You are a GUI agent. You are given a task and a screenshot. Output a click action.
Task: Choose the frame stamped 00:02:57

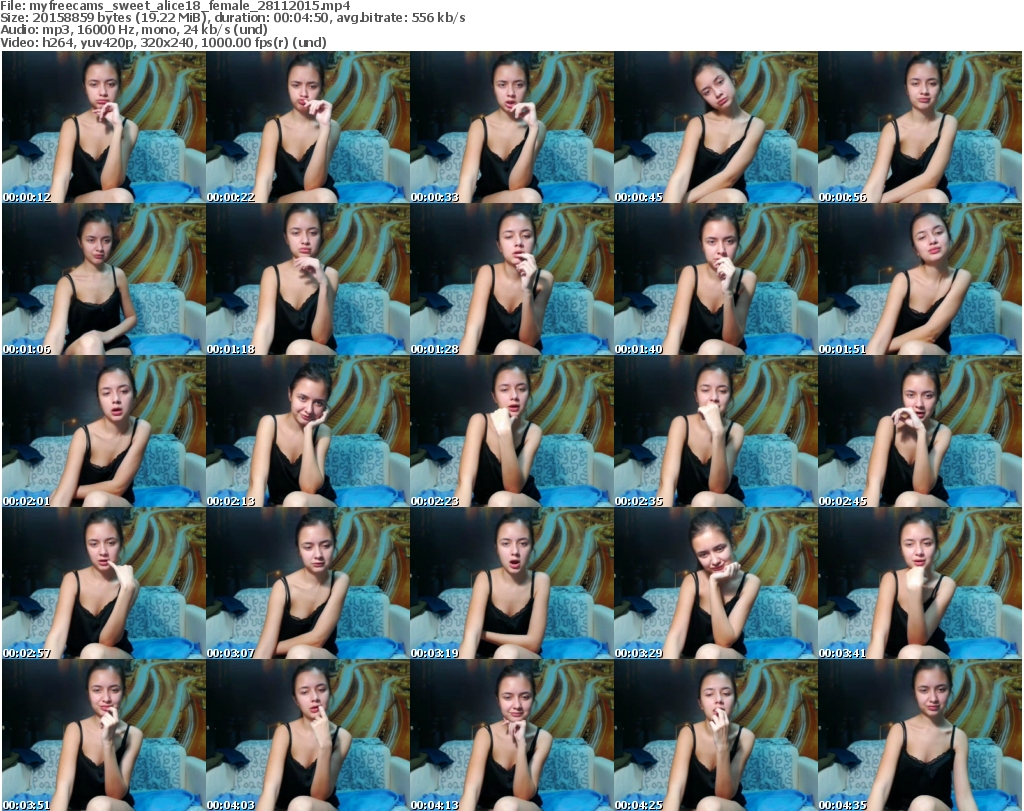(x=104, y=583)
